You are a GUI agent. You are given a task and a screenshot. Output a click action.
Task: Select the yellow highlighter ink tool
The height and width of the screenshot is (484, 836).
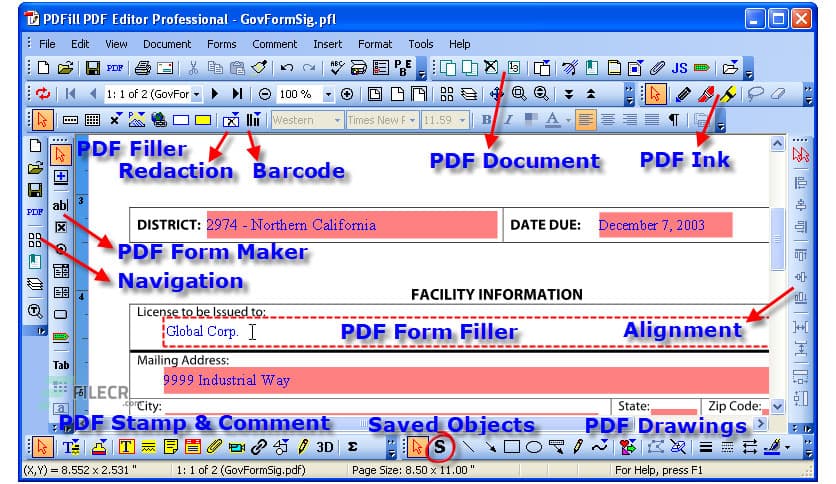click(728, 94)
